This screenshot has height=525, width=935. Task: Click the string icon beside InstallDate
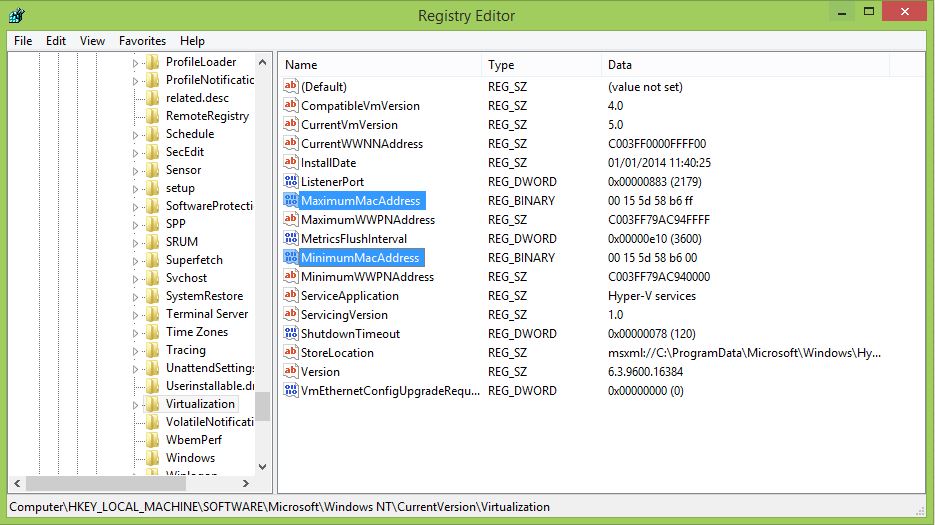click(290, 162)
